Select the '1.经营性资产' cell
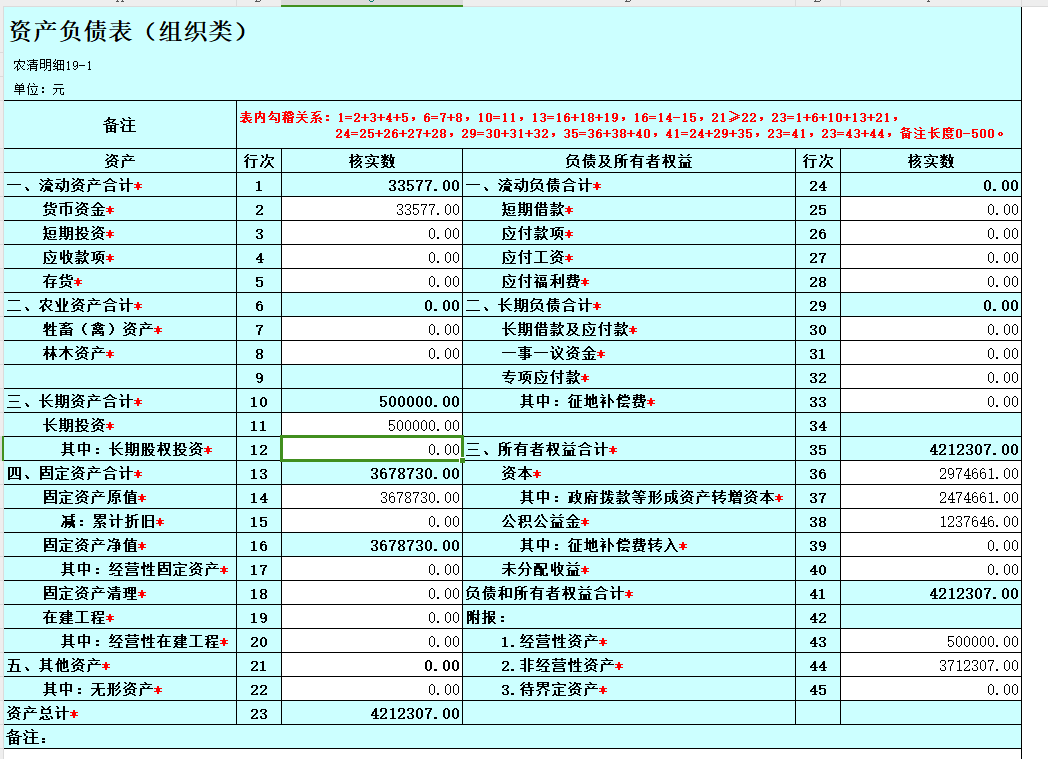This screenshot has height=759, width=1048. 629,642
